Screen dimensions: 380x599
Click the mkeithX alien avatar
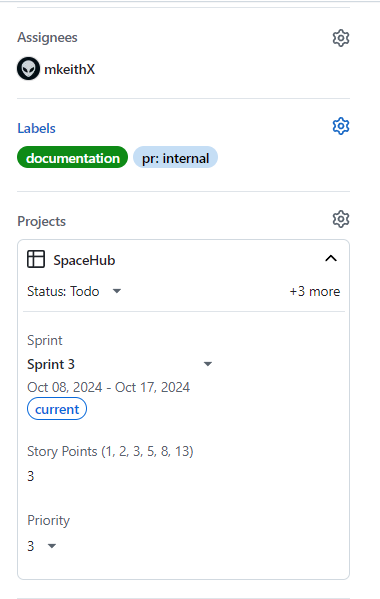click(28, 69)
